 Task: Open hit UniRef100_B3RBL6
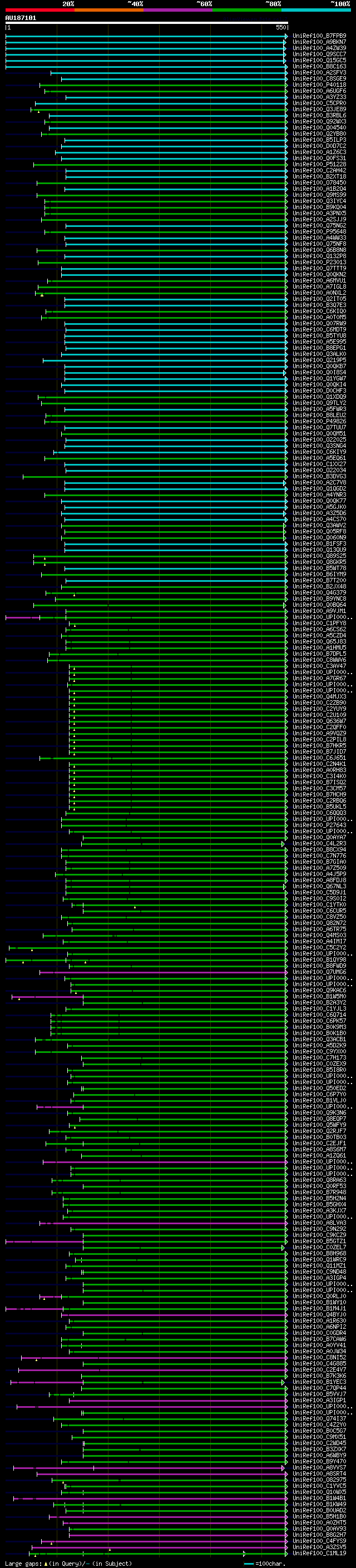click(x=319, y=116)
